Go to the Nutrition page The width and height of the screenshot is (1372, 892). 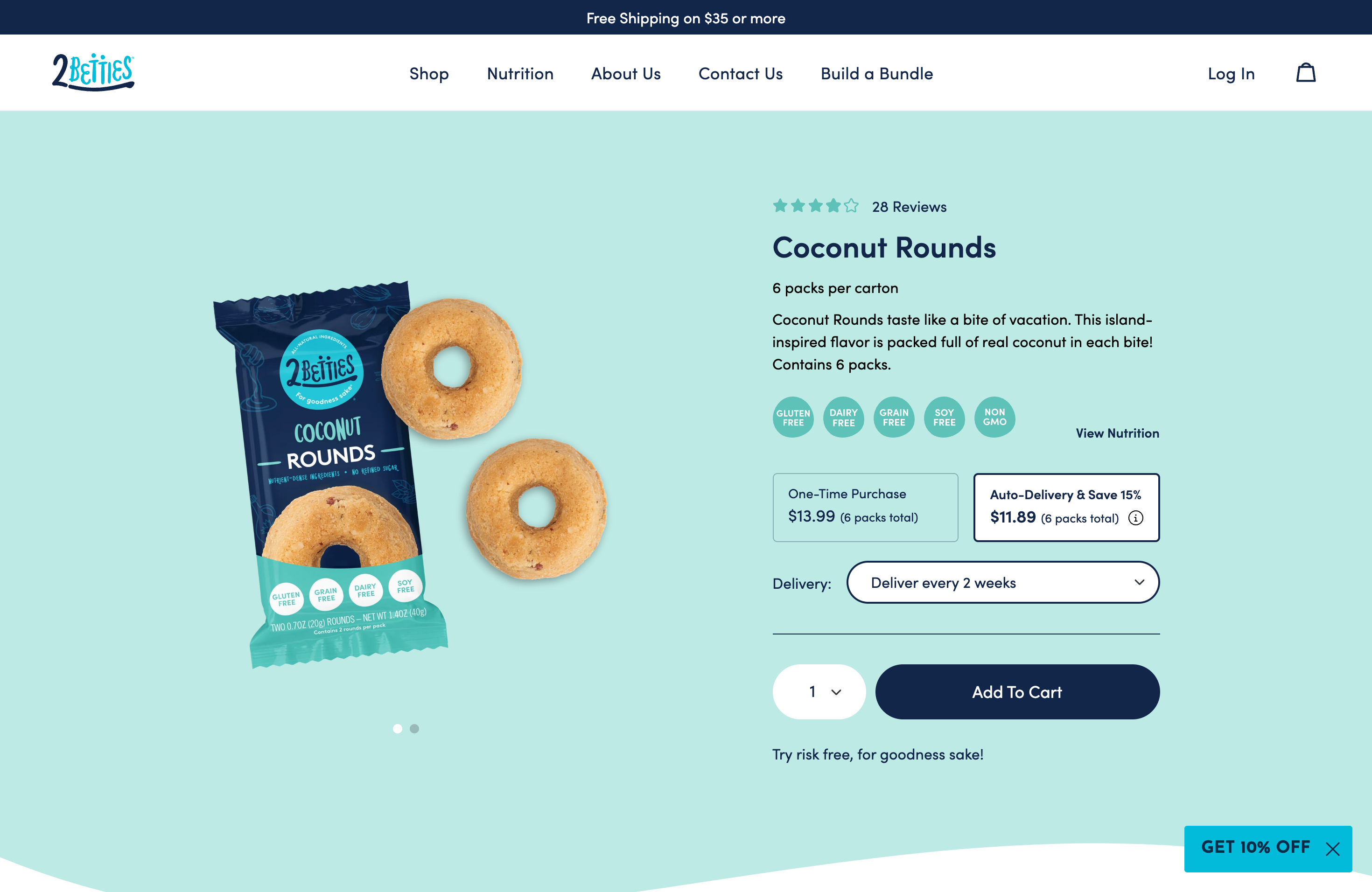[x=520, y=74]
